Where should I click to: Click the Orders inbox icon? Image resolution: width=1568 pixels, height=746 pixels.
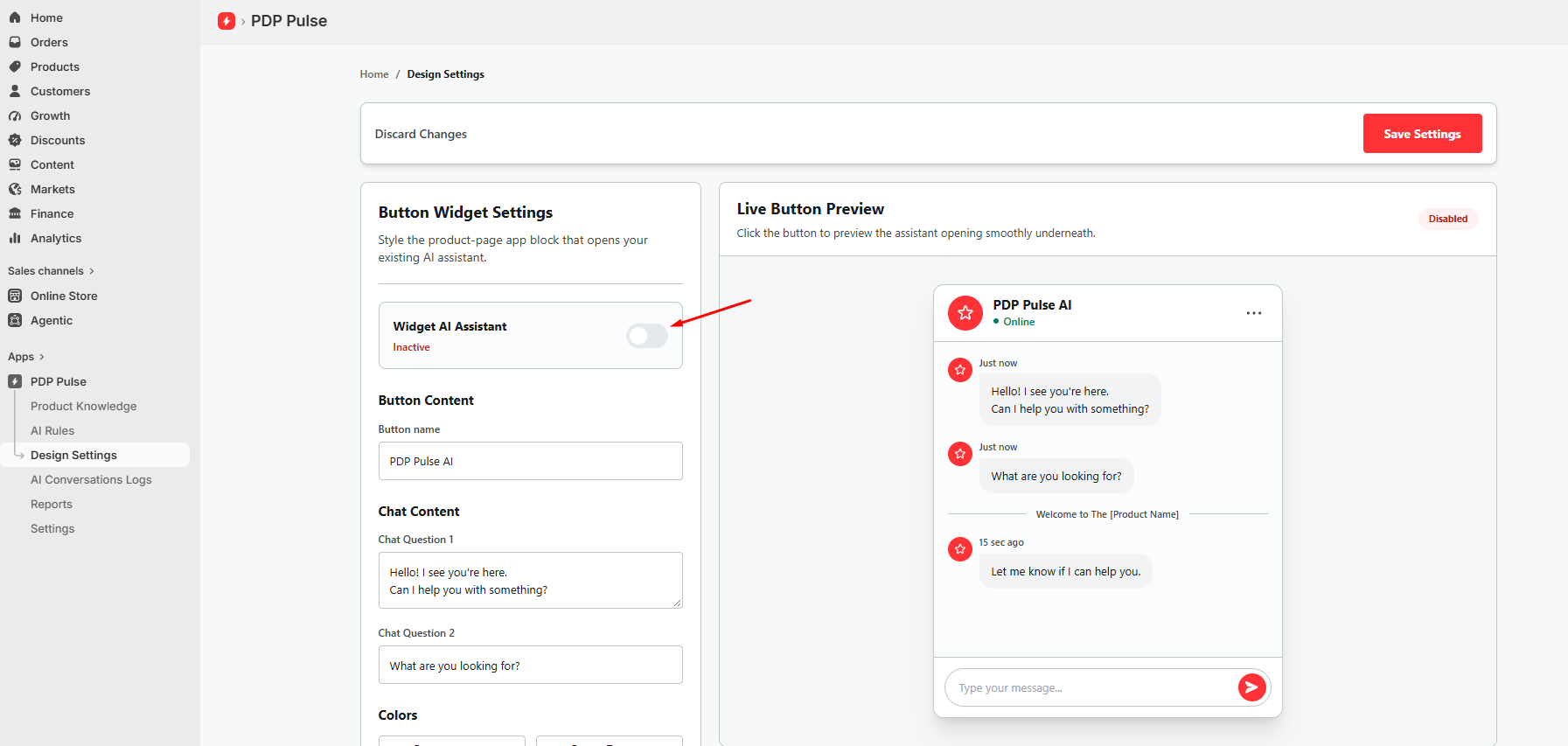pyautogui.click(x=15, y=42)
